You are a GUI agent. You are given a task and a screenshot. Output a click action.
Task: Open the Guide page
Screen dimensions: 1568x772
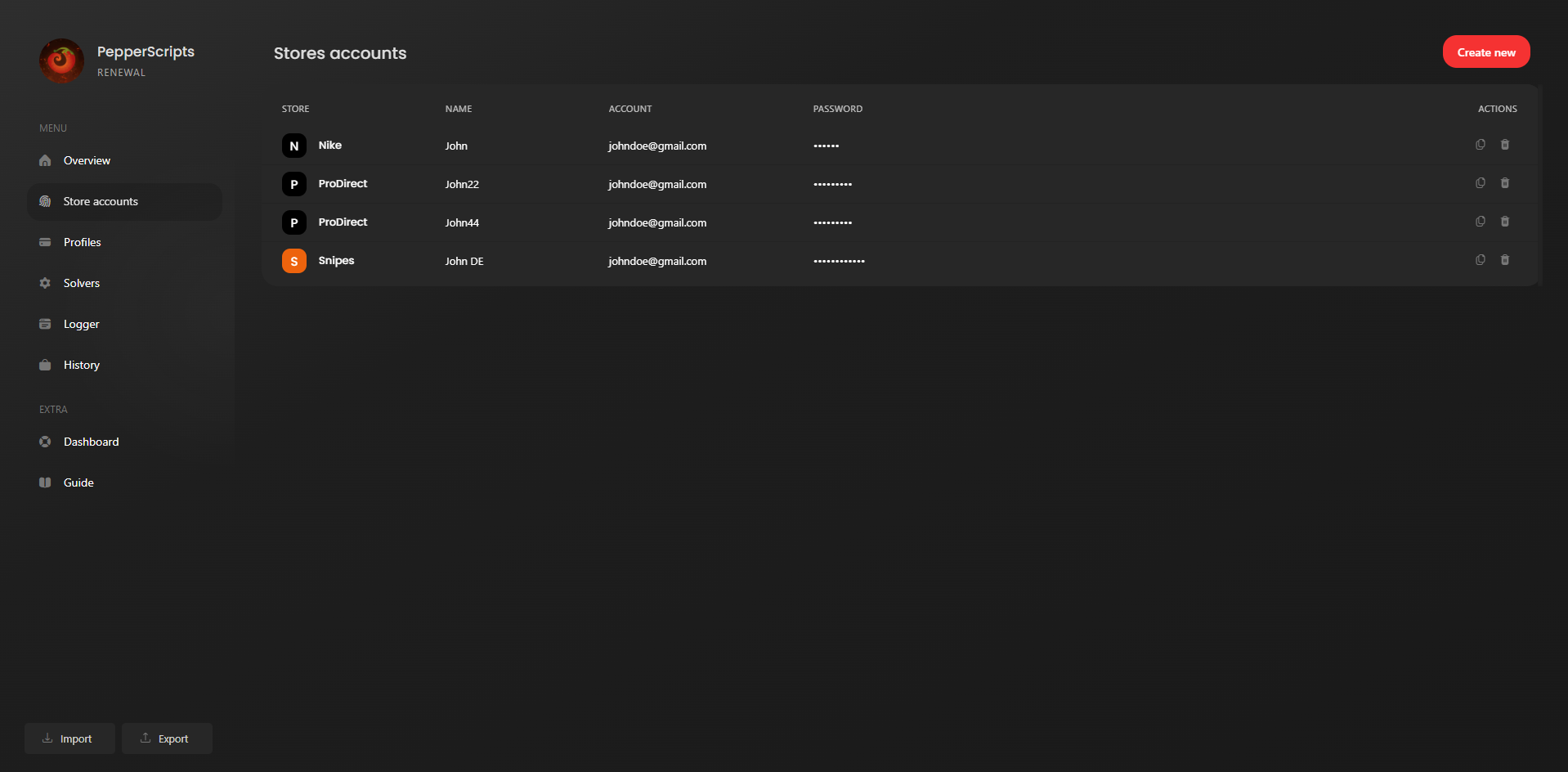point(78,483)
